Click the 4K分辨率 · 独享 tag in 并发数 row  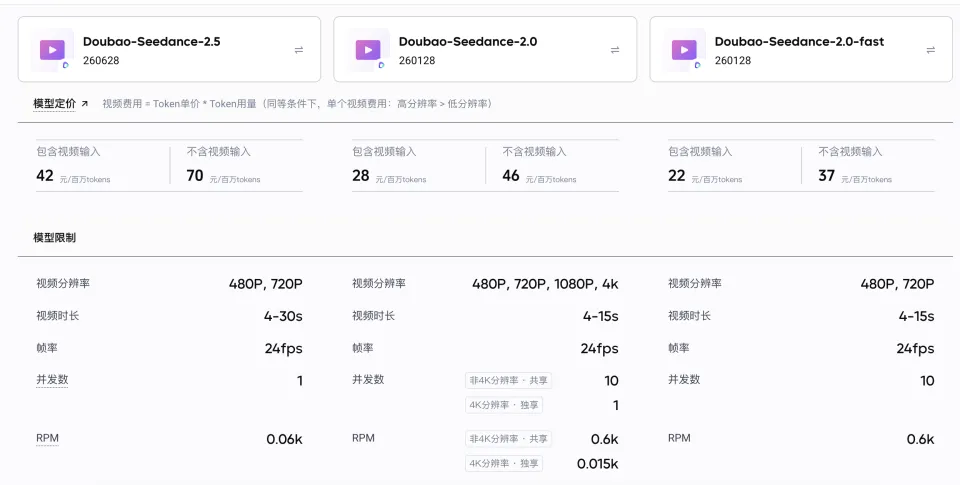pyautogui.click(x=504, y=405)
